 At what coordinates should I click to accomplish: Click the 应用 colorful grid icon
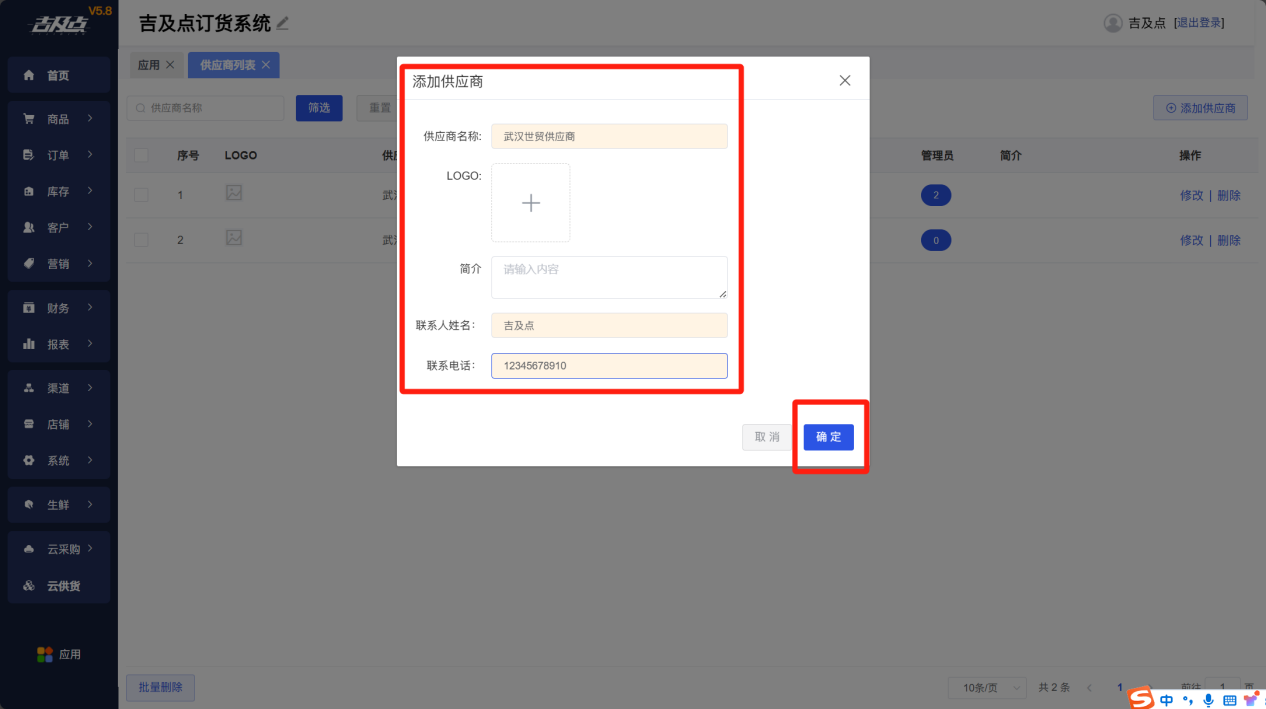pyautogui.click(x=45, y=654)
